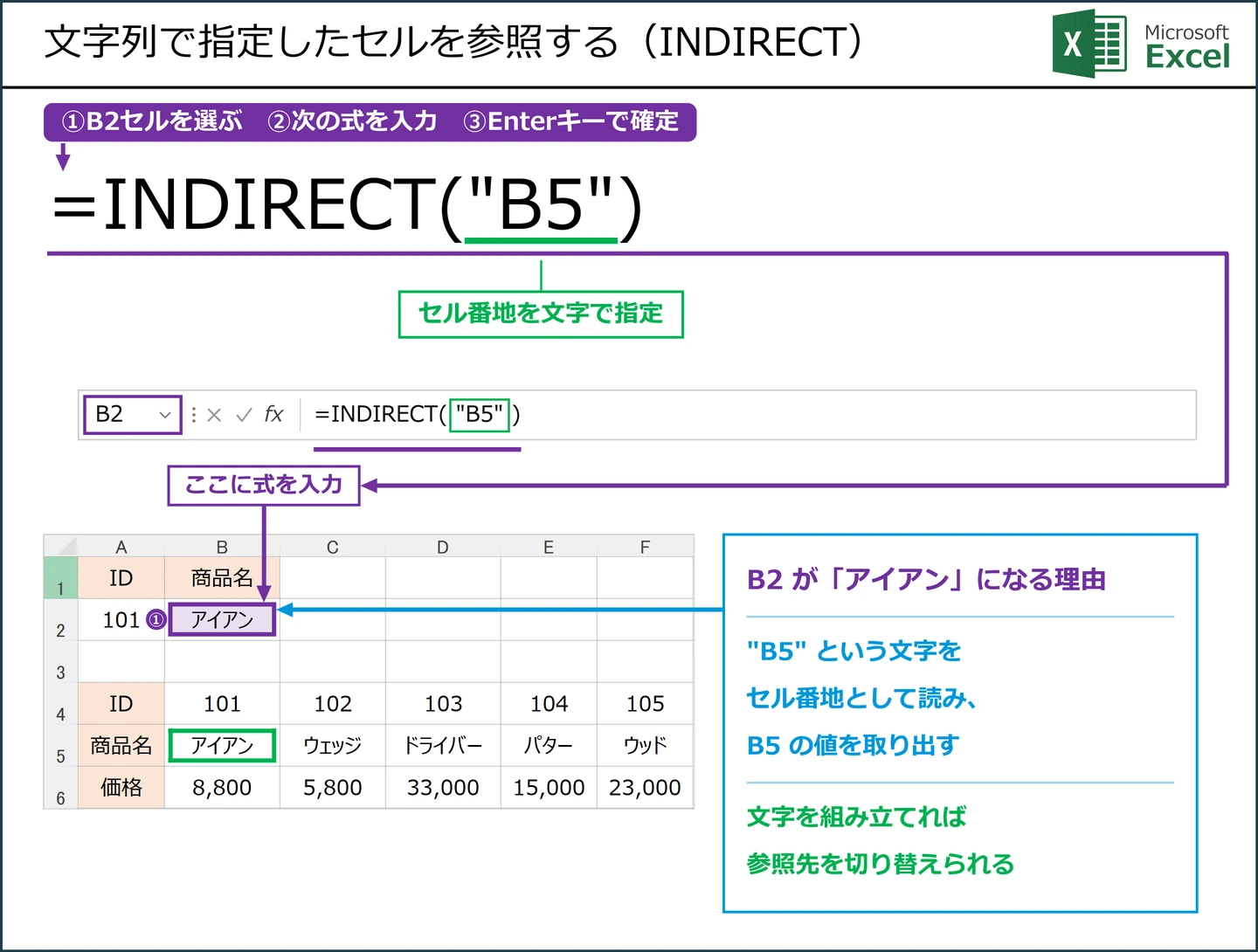
Task: Click cell B5 containing アイアン
Action: point(222,745)
